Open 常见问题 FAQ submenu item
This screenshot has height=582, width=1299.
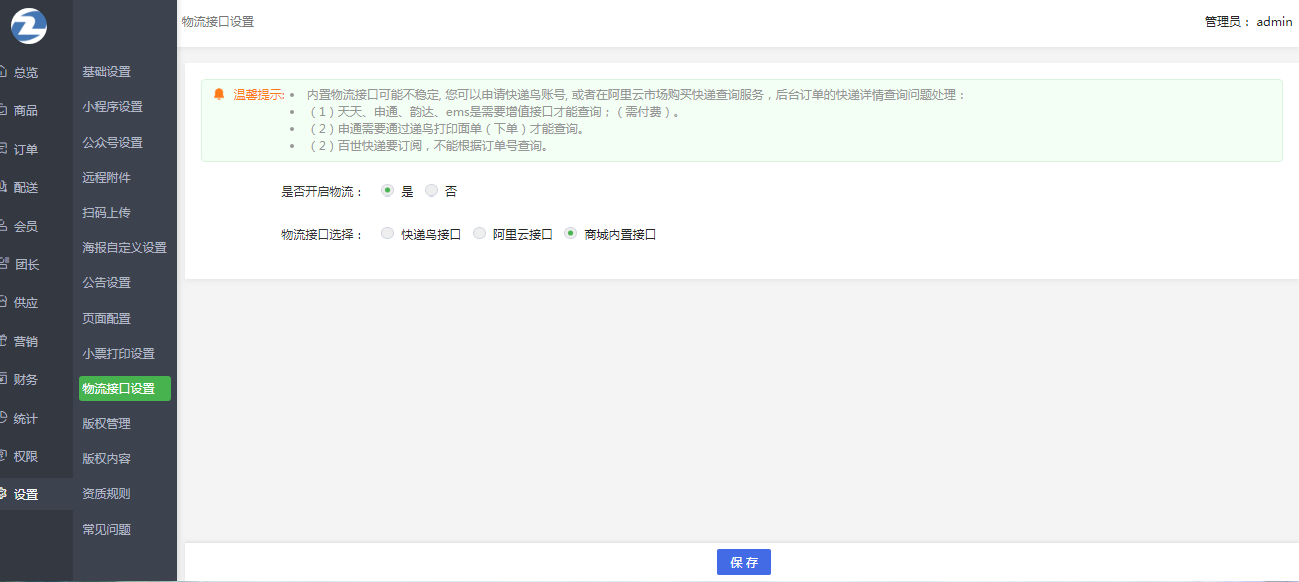tap(106, 530)
